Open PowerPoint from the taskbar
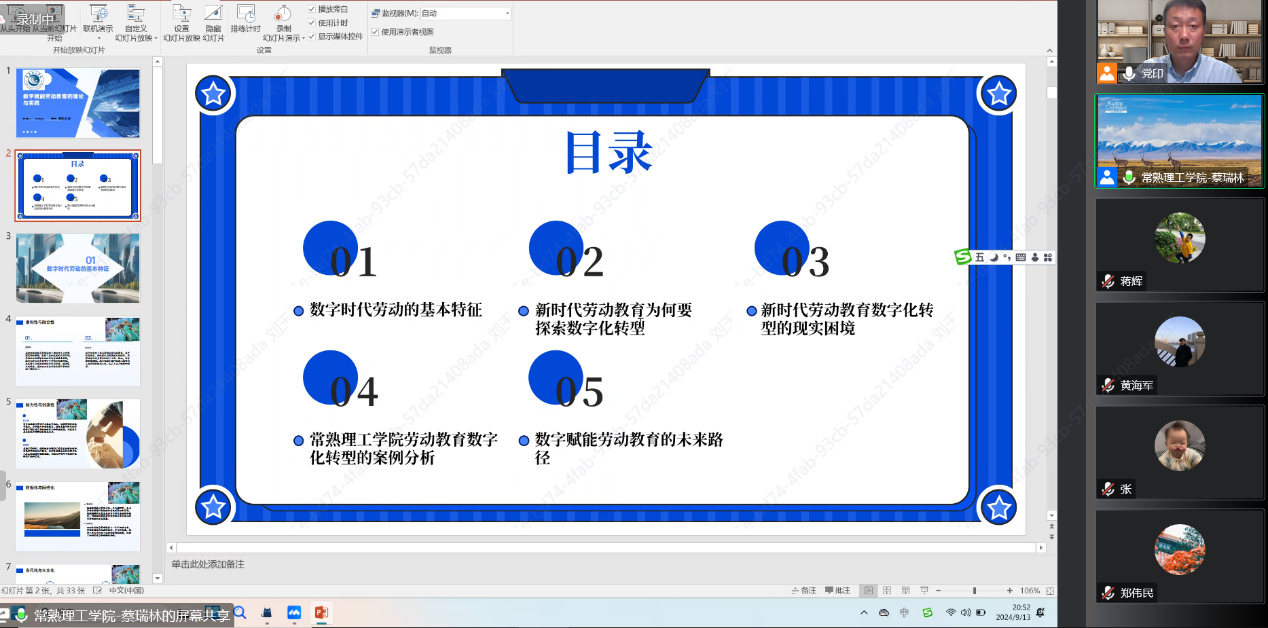The width and height of the screenshot is (1268, 628). (x=322, y=612)
